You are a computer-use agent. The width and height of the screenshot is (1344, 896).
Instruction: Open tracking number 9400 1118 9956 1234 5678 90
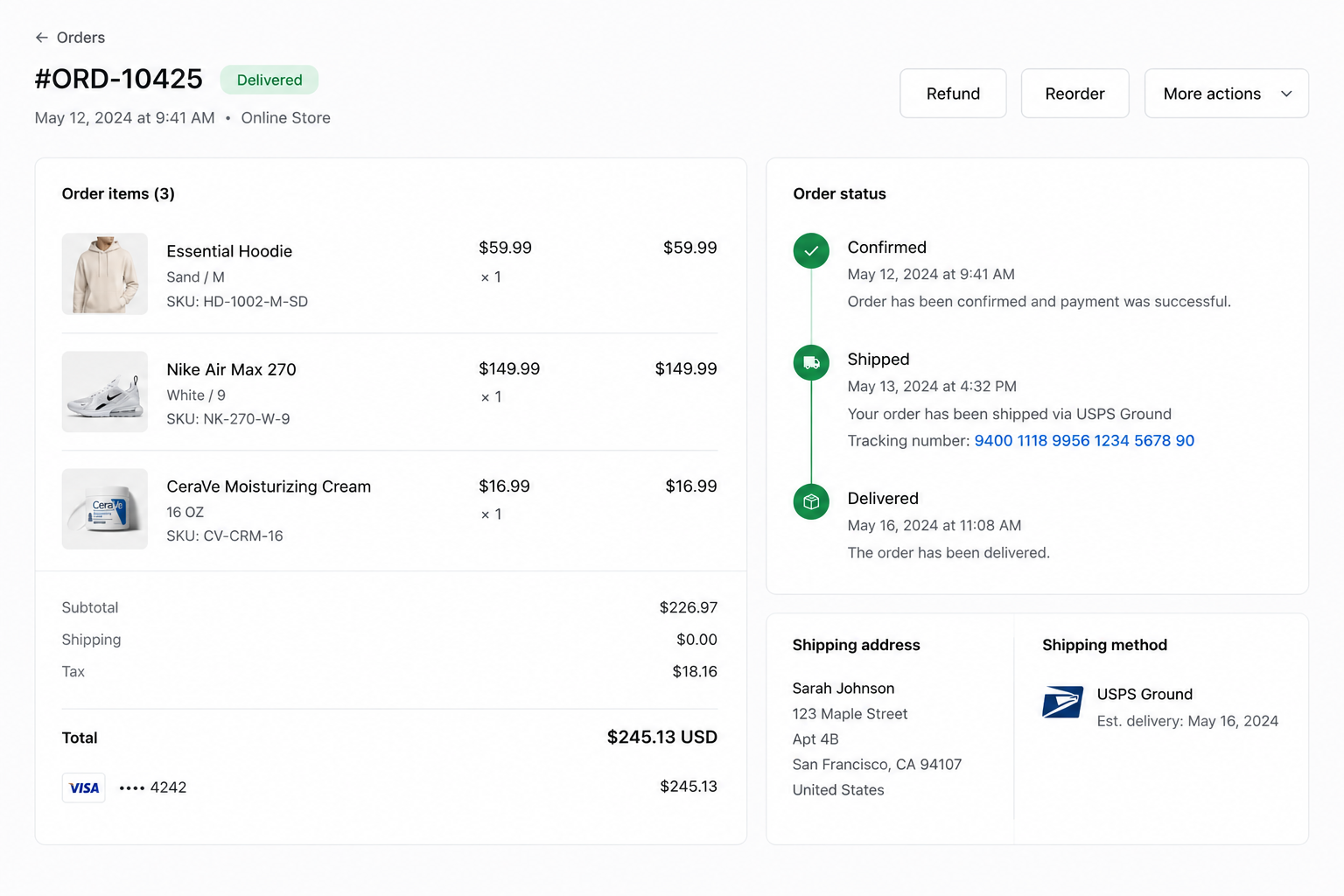pos(1084,441)
